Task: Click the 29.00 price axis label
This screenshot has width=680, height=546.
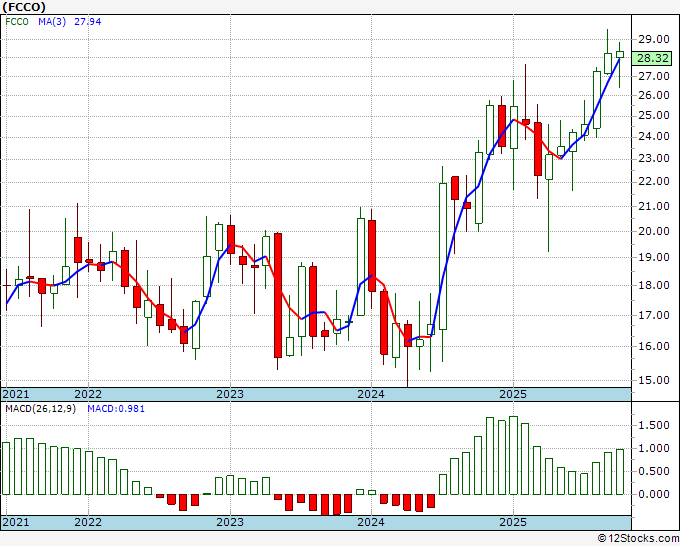Action: 653,39
